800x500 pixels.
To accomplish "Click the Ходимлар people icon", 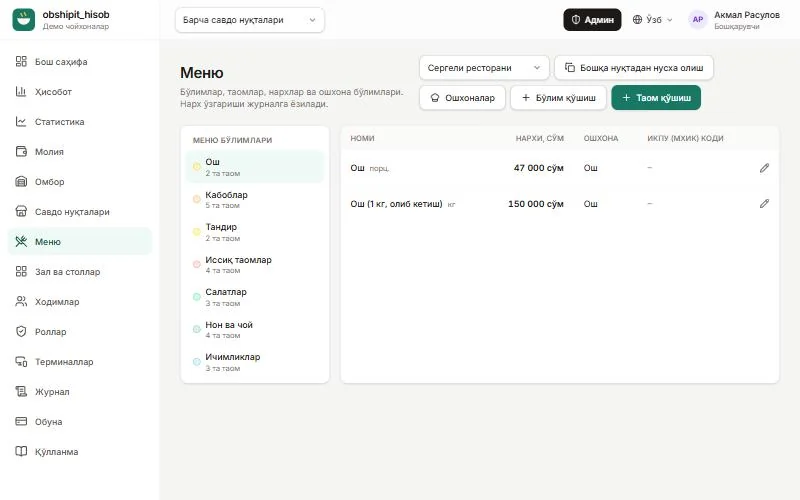I will coord(21,302).
